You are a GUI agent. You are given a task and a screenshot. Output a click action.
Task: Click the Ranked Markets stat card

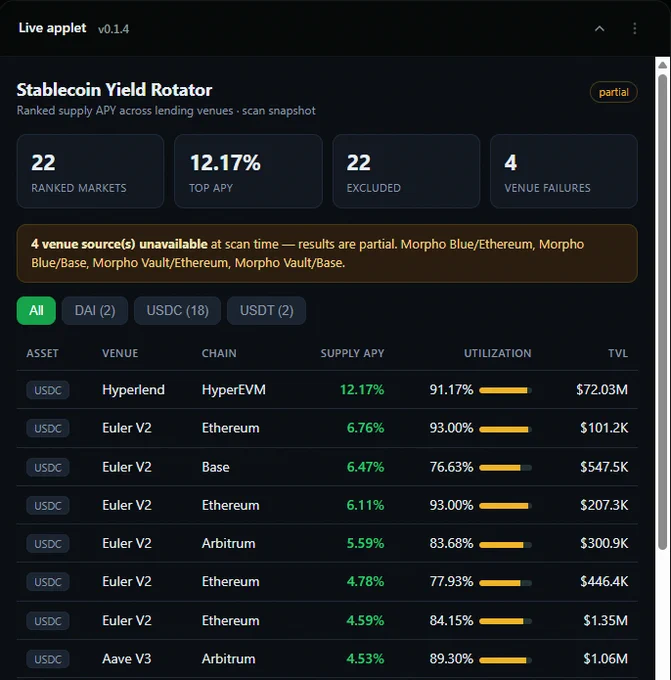pyautogui.click(x=90, y=171)
